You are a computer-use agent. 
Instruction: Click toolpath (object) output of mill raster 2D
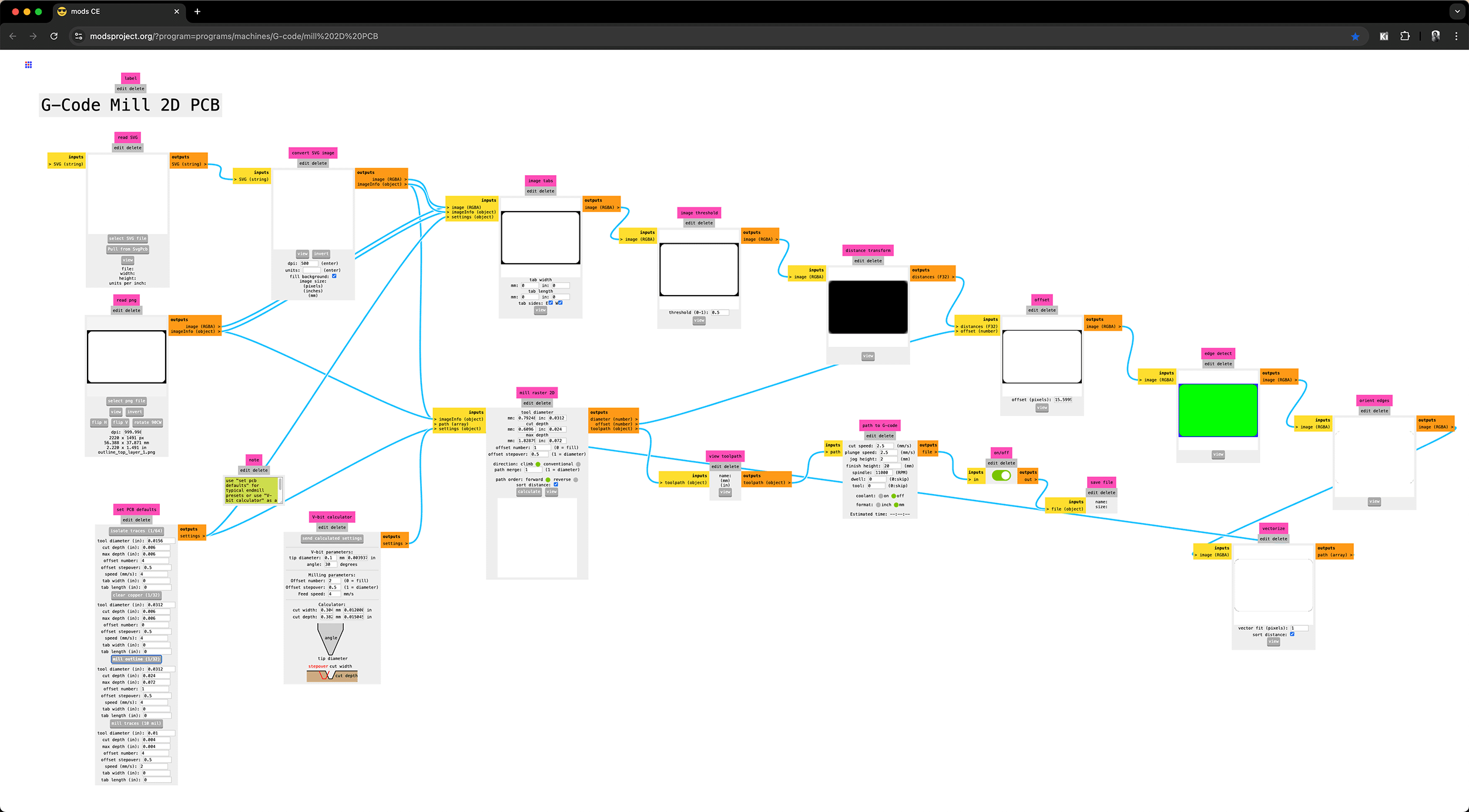pos(613,429)
